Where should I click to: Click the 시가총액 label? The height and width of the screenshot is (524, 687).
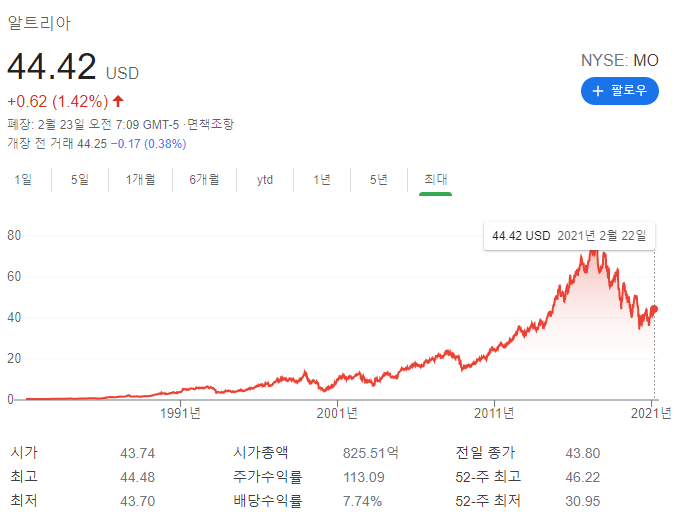click(x=261, y=452)
